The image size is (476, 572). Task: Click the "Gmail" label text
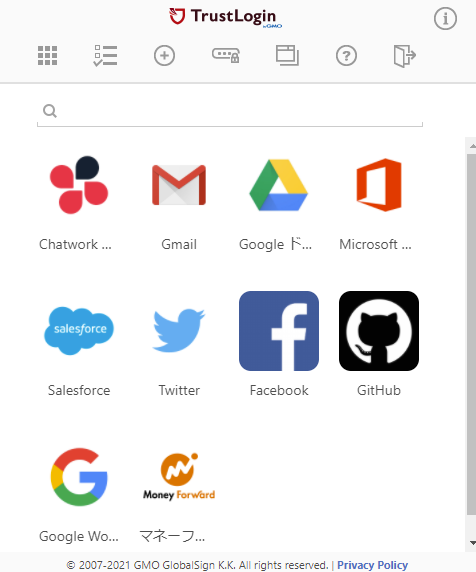tap(179, 244)
